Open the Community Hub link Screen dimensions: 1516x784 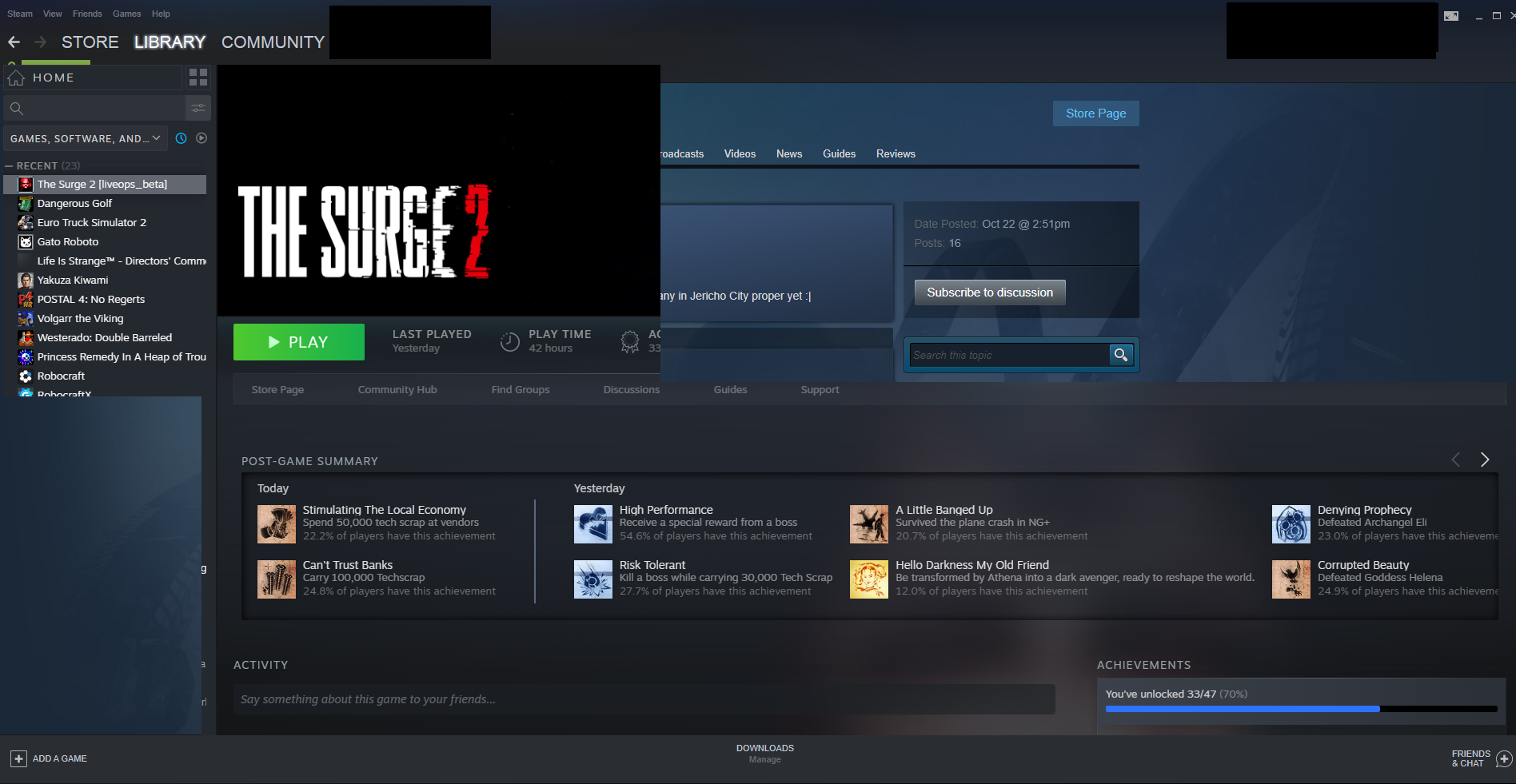coord(397,390)
